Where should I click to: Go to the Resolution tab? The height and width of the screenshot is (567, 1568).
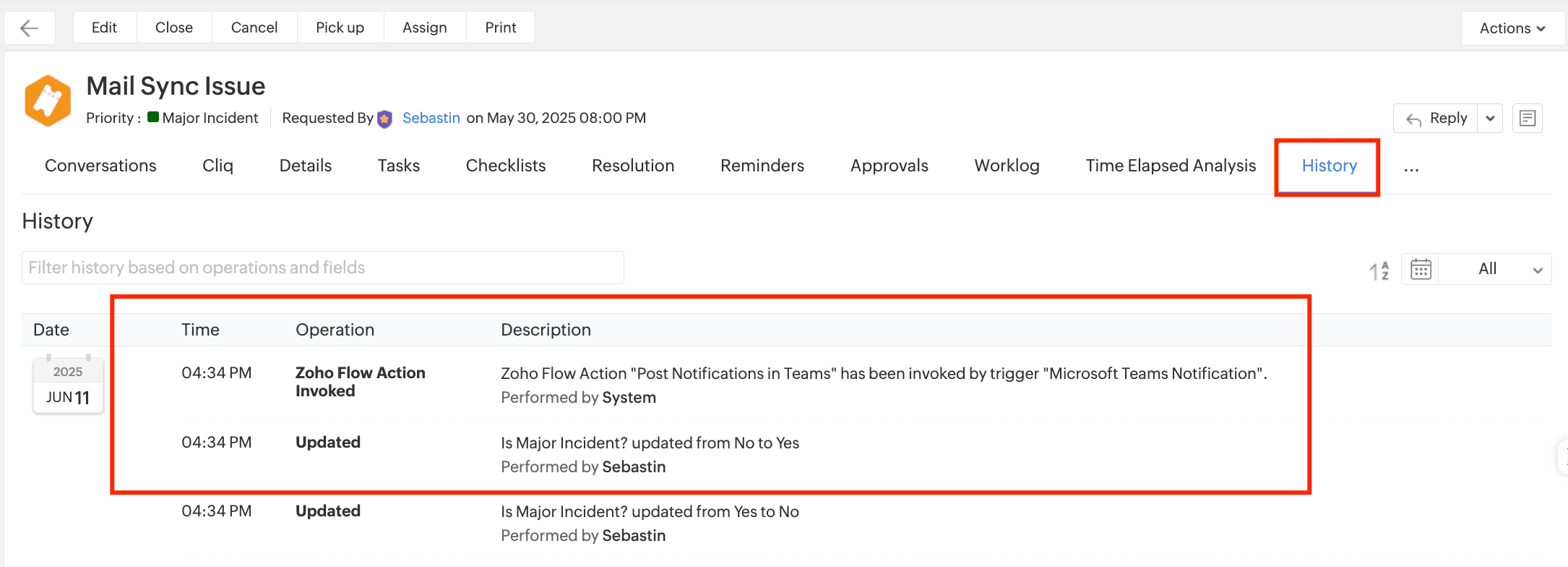pyautogui.click(x=633, y=166)
